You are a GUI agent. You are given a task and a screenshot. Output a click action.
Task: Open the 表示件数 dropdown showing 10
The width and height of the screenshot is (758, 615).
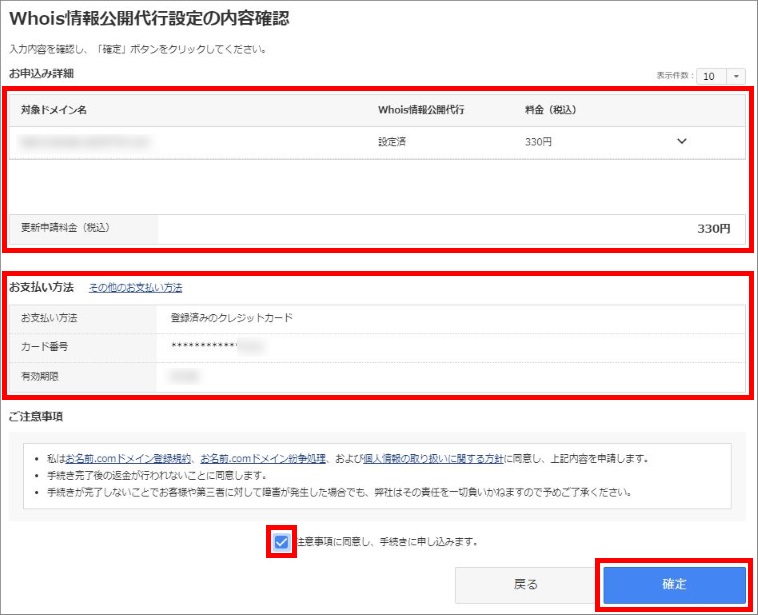[720, 76]
